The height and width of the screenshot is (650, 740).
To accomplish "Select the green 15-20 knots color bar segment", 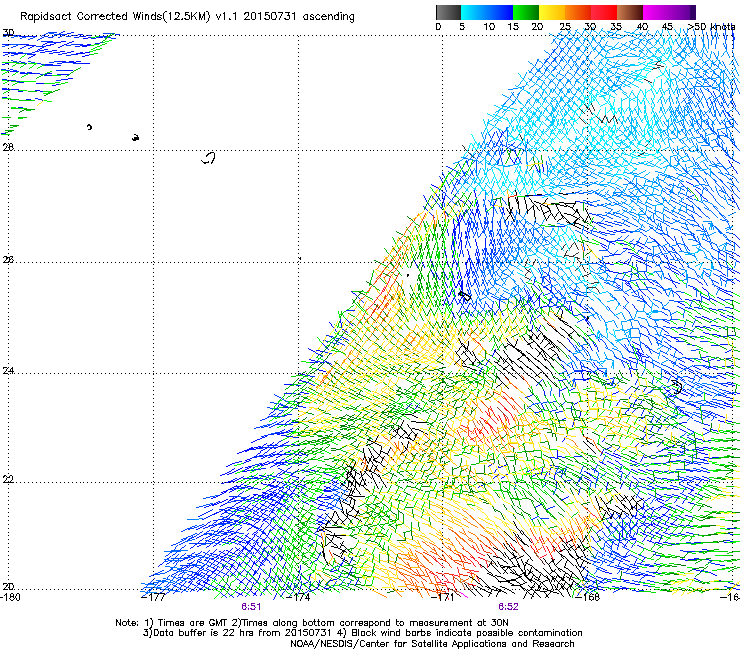I will click(526, 12).
